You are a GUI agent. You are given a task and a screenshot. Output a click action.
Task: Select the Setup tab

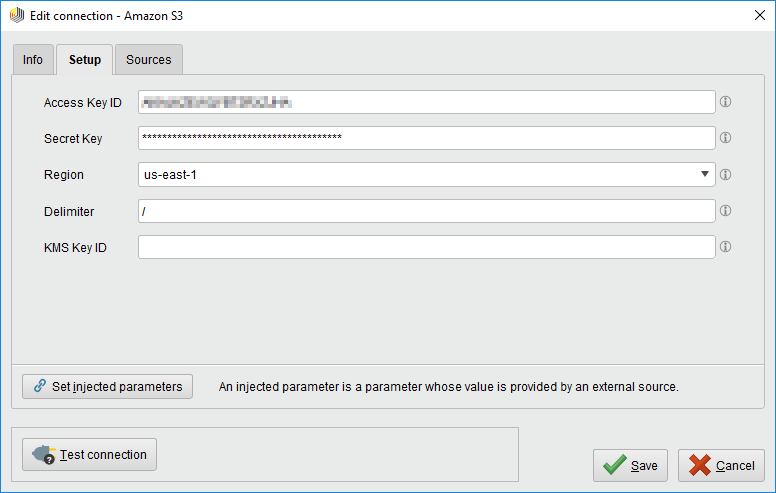click(x=84, y=60)
